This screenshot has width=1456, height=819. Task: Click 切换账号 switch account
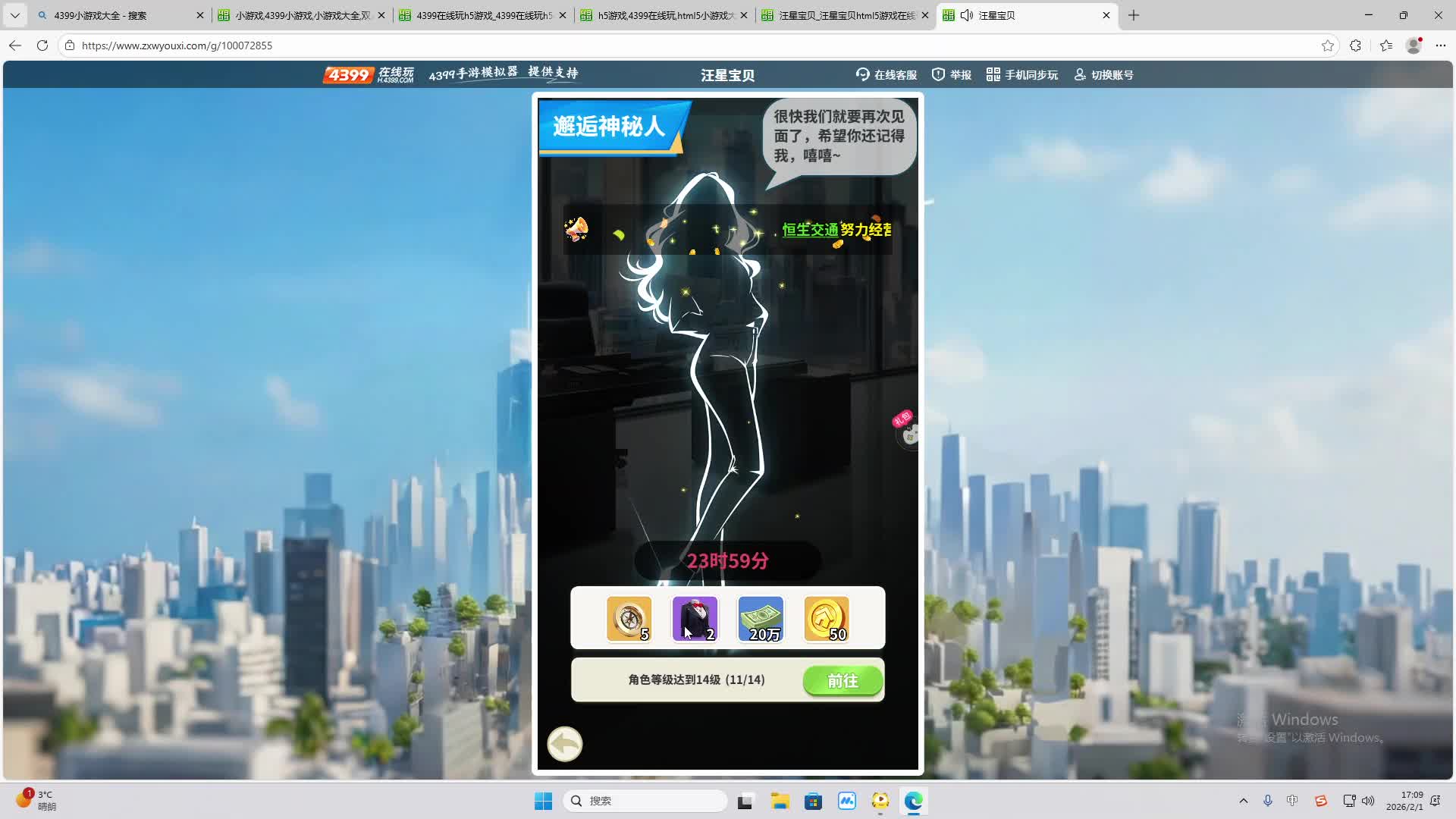point(1103,75)
